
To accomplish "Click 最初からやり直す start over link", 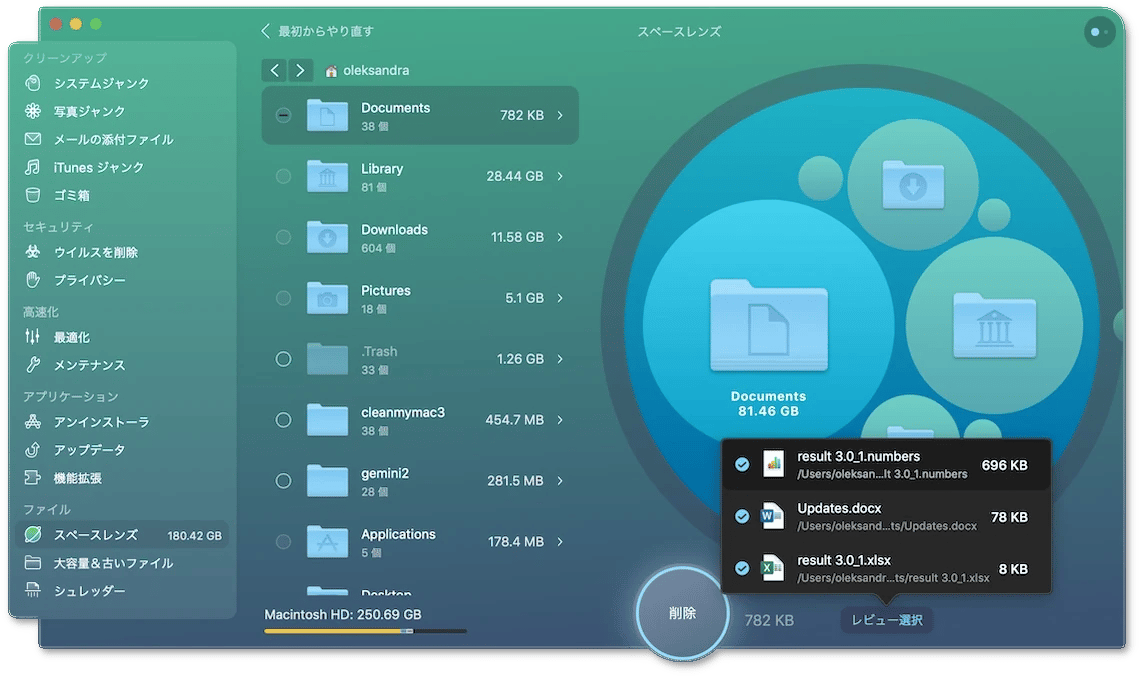I will (317, 31).
